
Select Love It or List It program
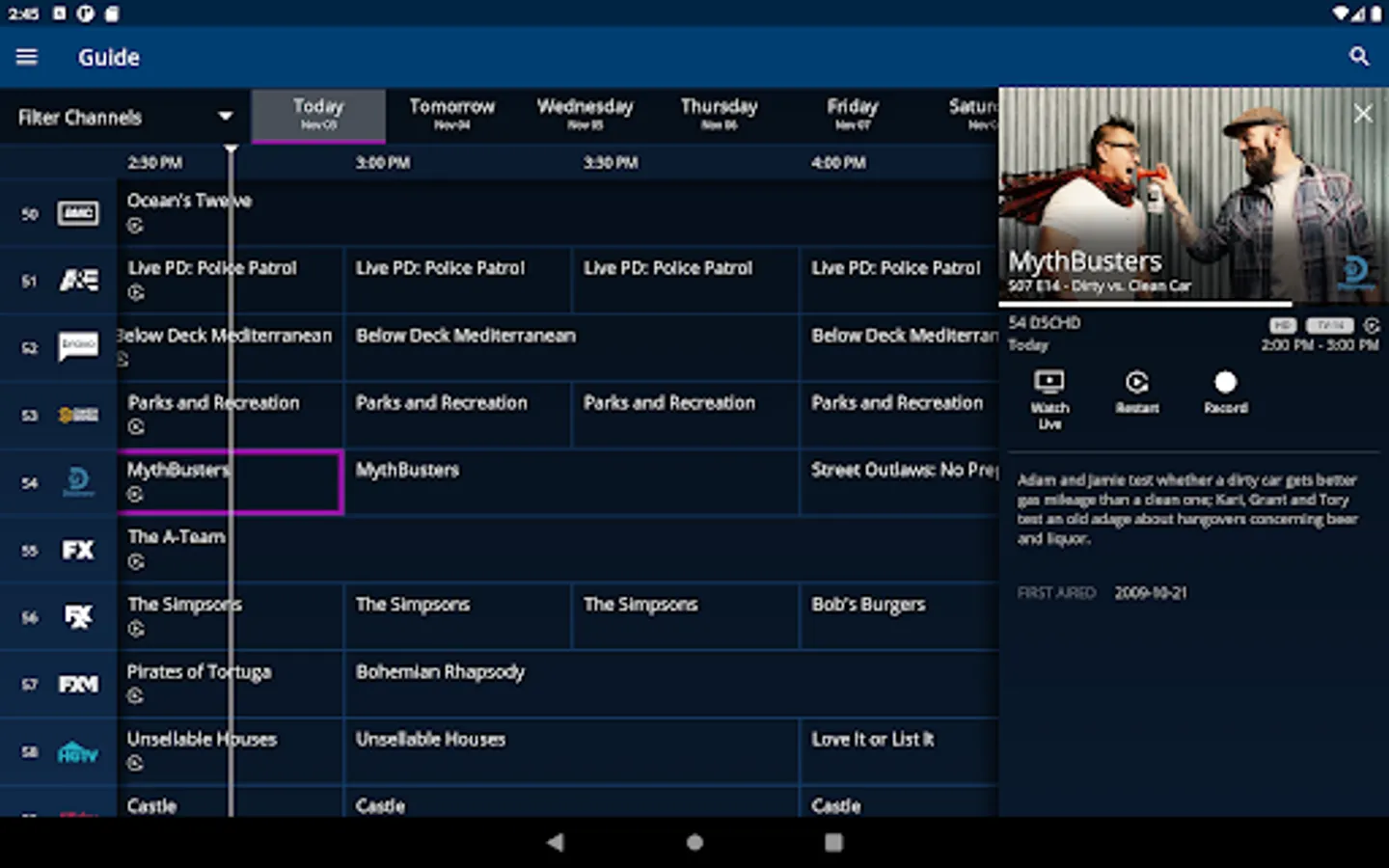900,751
